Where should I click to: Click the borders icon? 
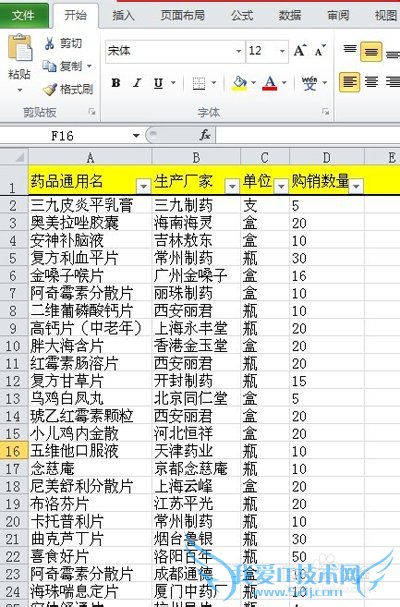click(x=199, y=83)
